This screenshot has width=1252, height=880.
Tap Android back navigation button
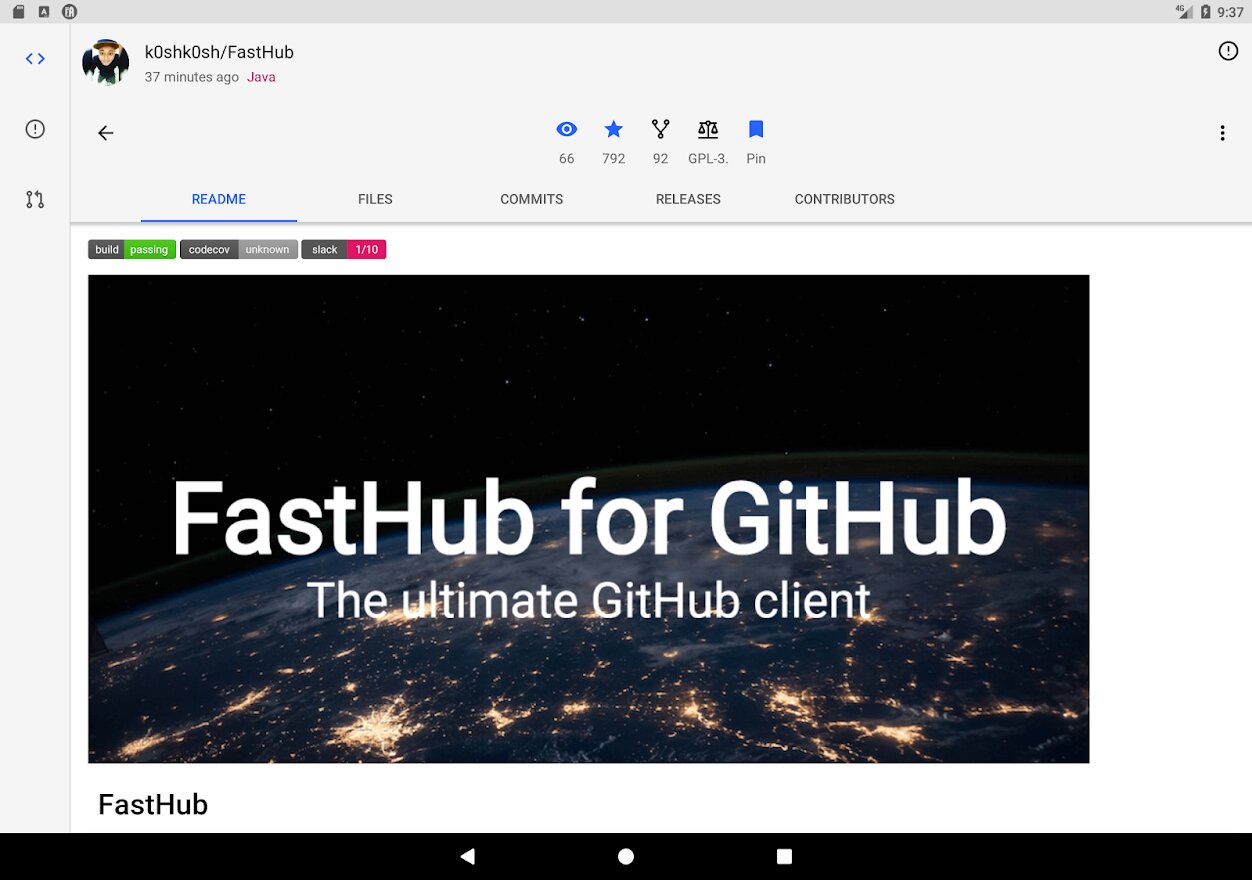[x=467, y=856]
